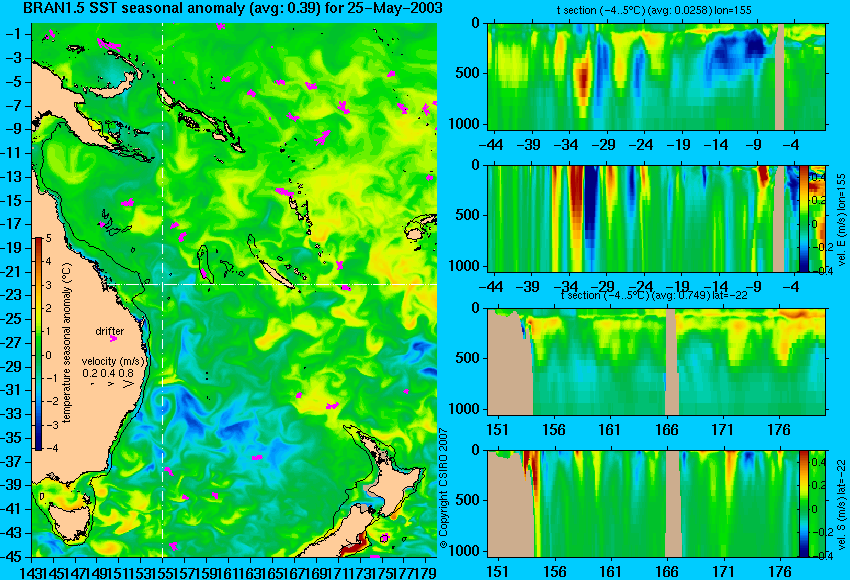Click the title "t section (-4..5°C) (avg: 0.749) lat=-22"
The width and height of the screenshot is (850, 580).
pos(654,295)
